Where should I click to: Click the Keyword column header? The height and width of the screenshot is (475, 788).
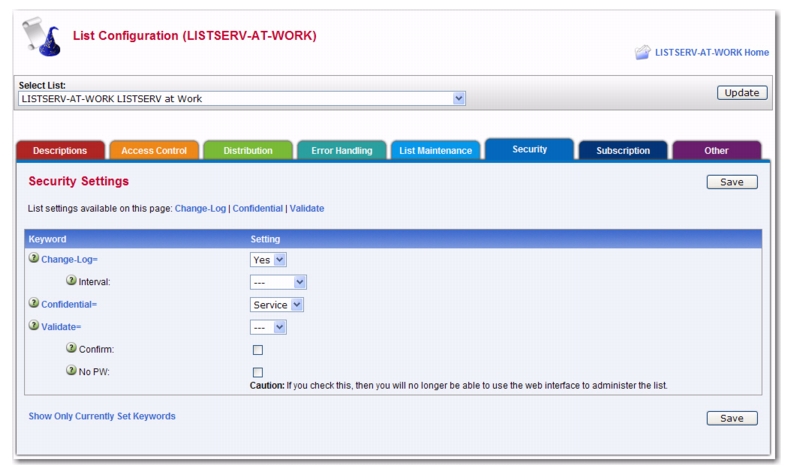coord(47,239)
